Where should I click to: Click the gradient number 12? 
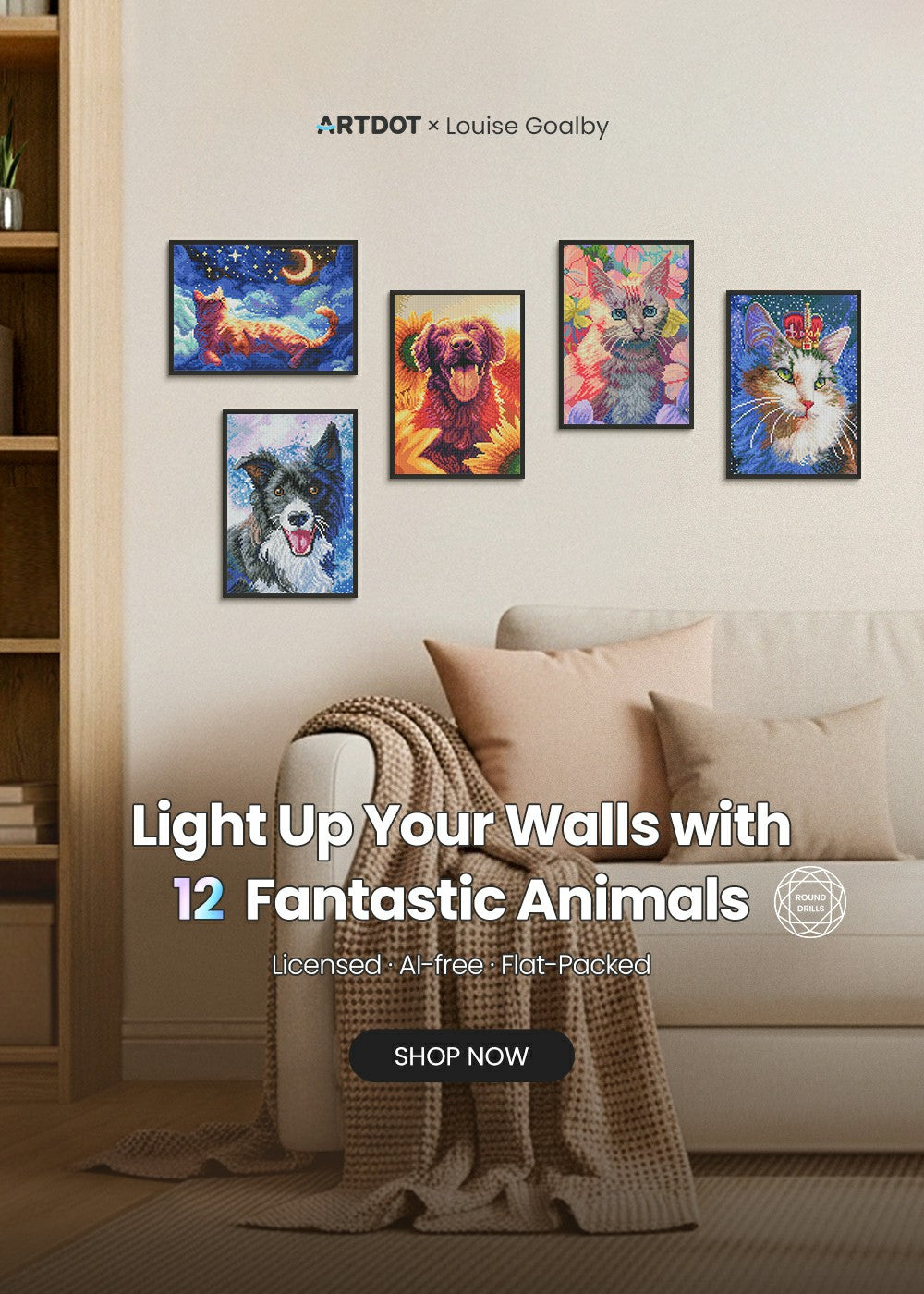[199, 899]
